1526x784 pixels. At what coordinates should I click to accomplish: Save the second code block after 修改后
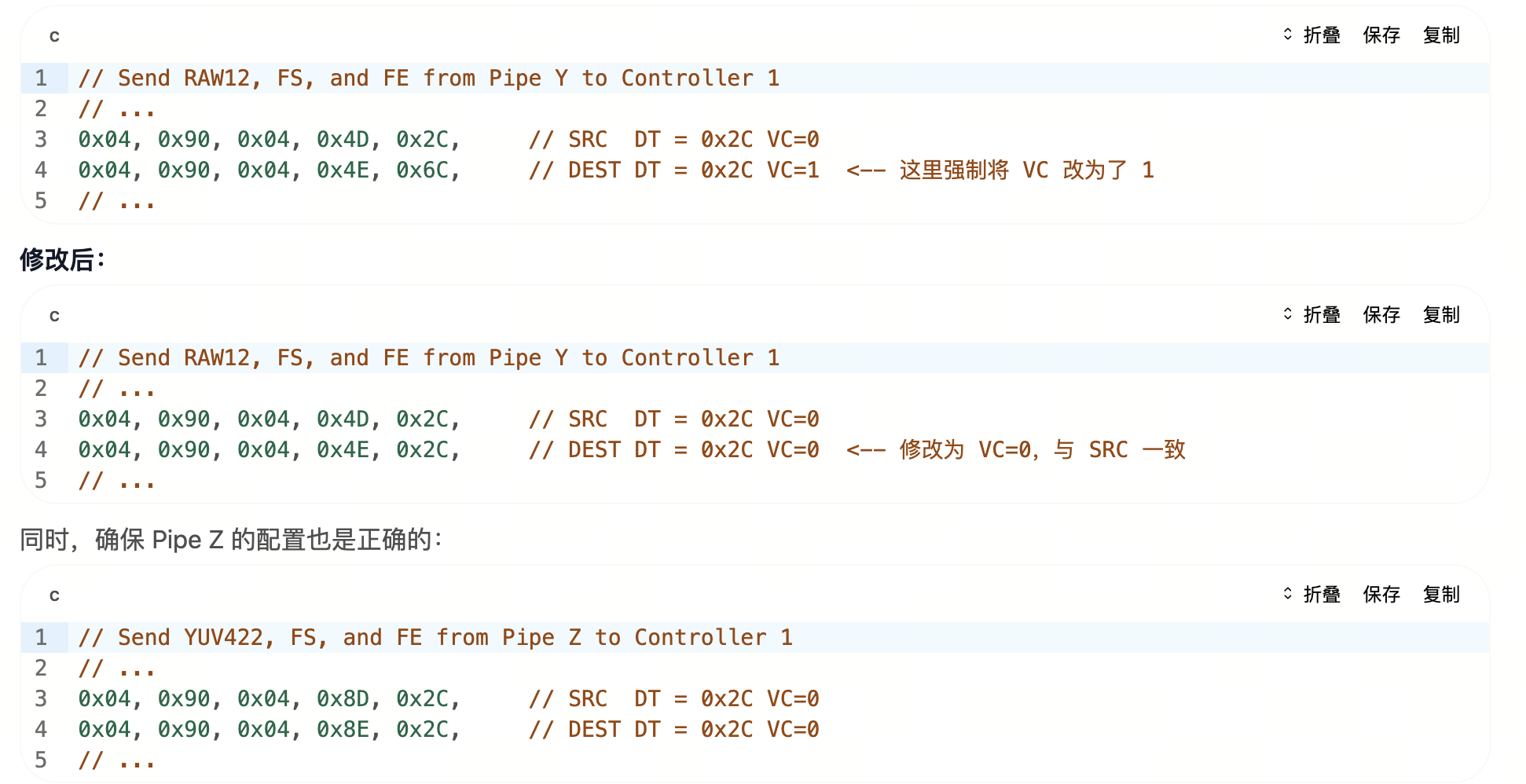click(1381, 315)
